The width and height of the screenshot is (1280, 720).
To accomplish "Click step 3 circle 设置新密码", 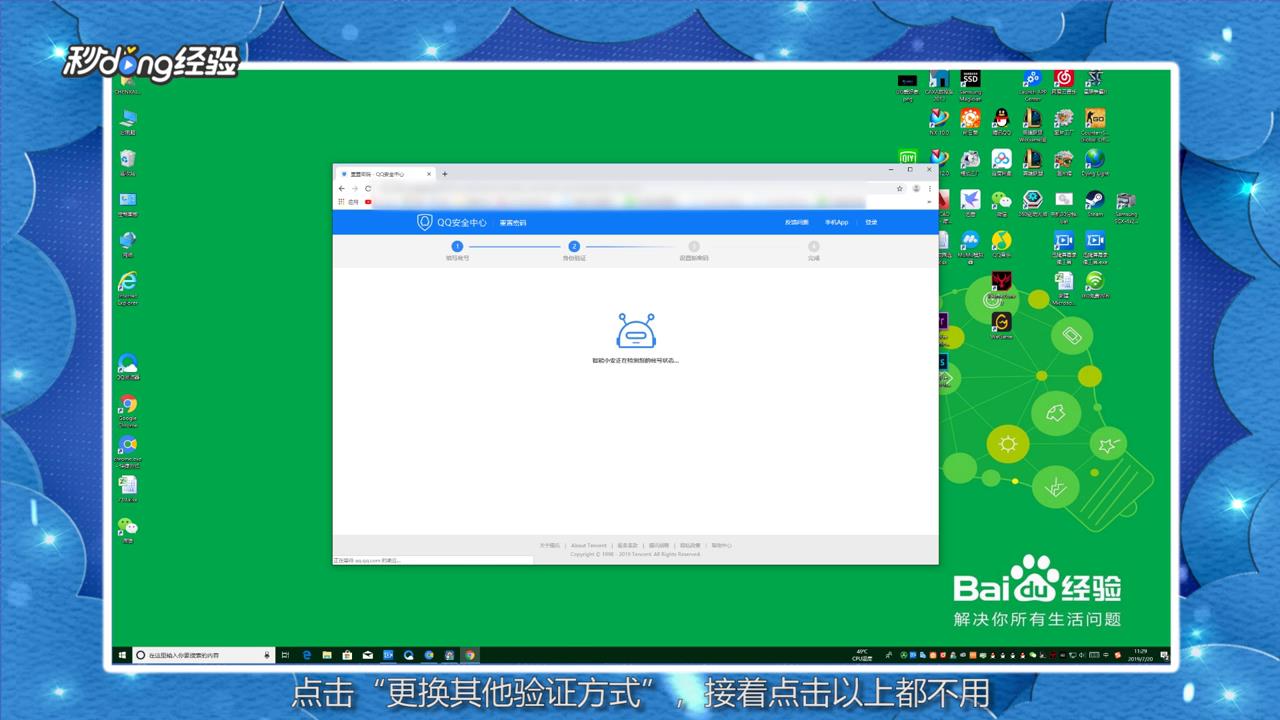I will (694, 246).
